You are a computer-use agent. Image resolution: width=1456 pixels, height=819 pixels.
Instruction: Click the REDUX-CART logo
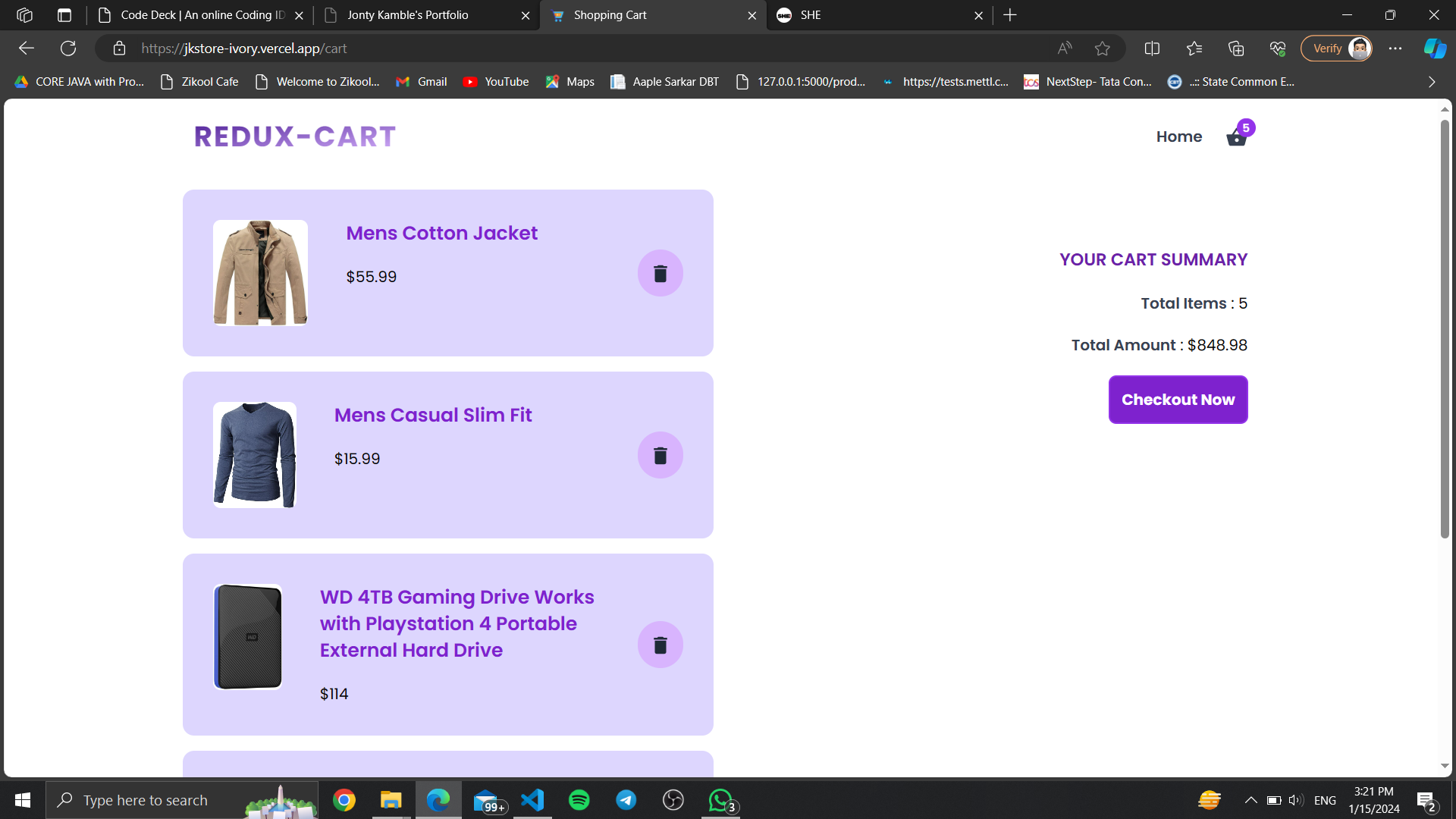(x=295, y=136)
